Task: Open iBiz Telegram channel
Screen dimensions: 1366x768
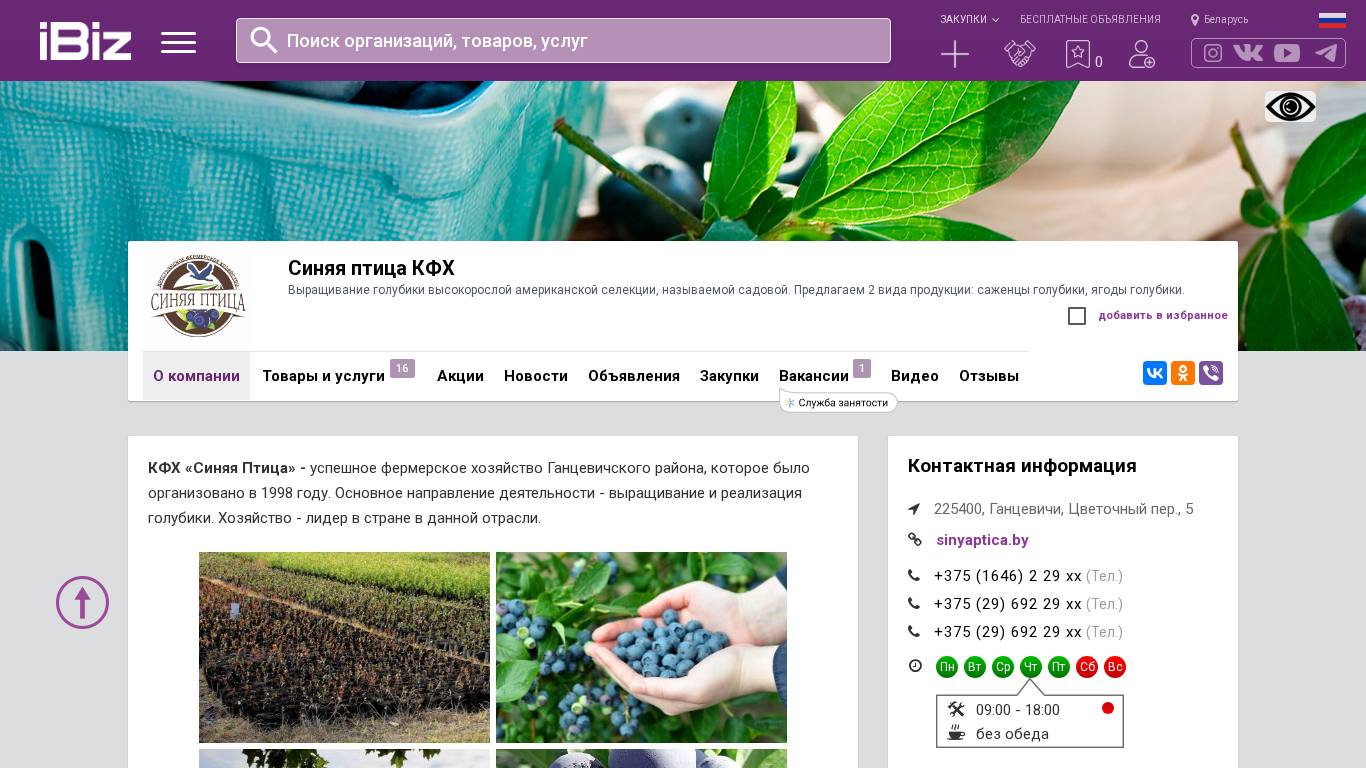Action: pyautogui.click(x=1326, y=53)
